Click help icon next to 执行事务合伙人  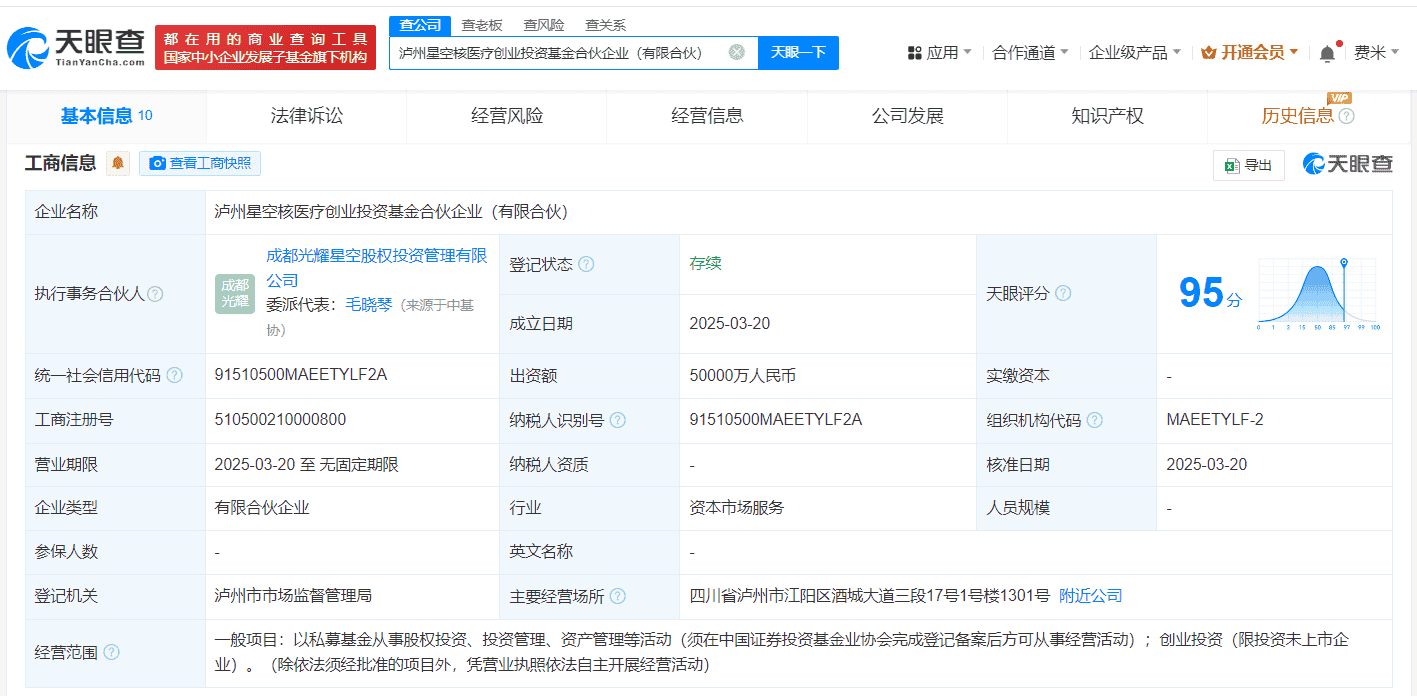155,294
